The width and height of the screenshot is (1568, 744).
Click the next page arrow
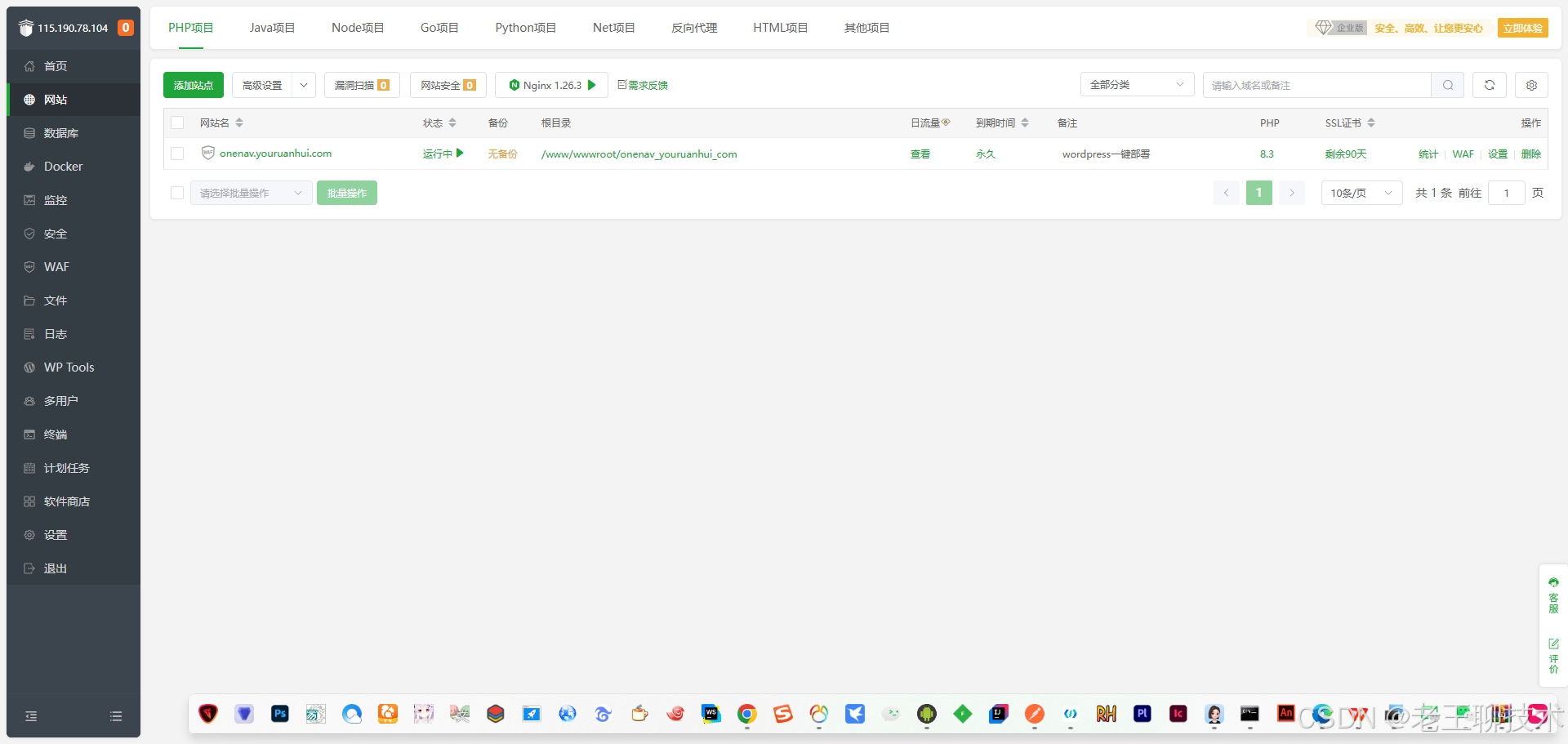click(x=1292, y=193)
